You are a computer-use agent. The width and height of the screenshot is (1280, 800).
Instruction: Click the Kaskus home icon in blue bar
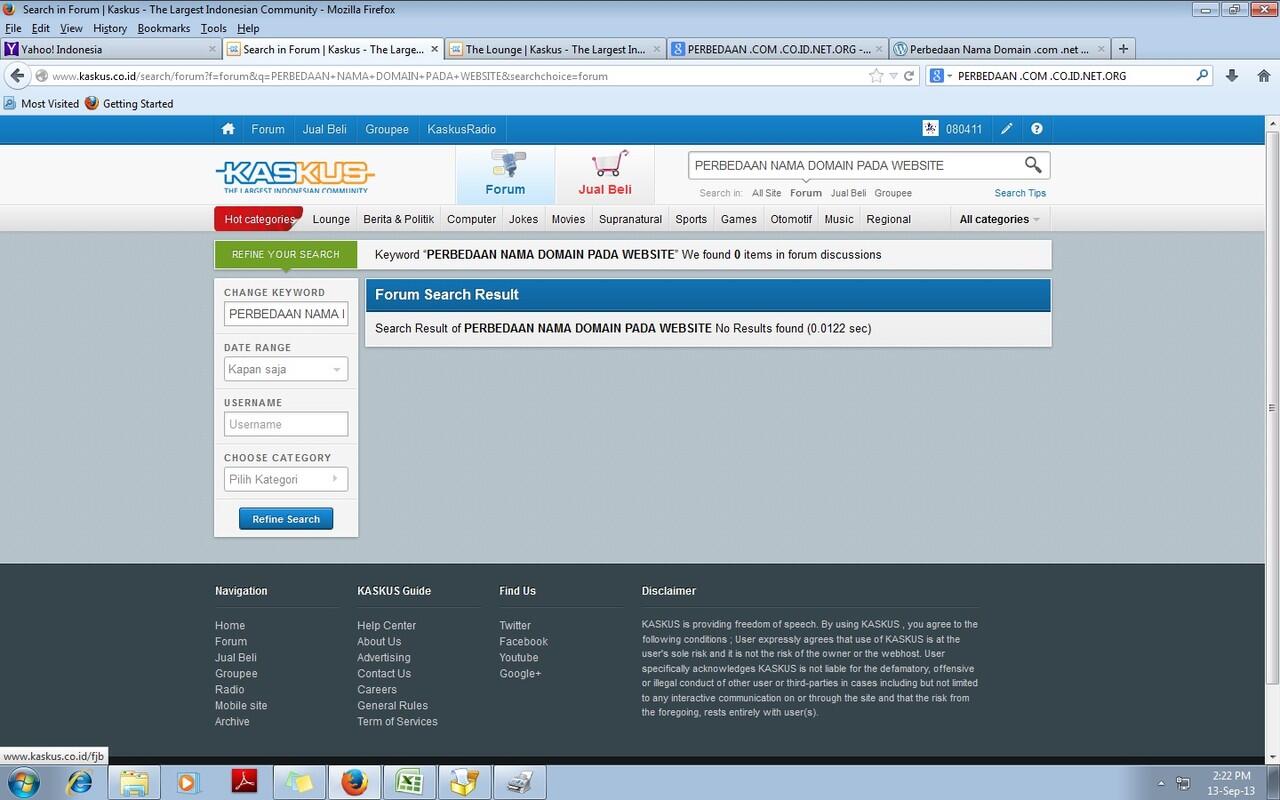pos(228,129)
